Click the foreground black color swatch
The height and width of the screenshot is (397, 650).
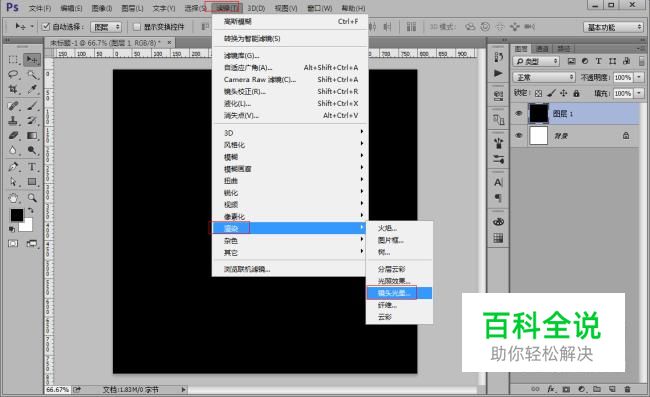[x=17, y=215]
